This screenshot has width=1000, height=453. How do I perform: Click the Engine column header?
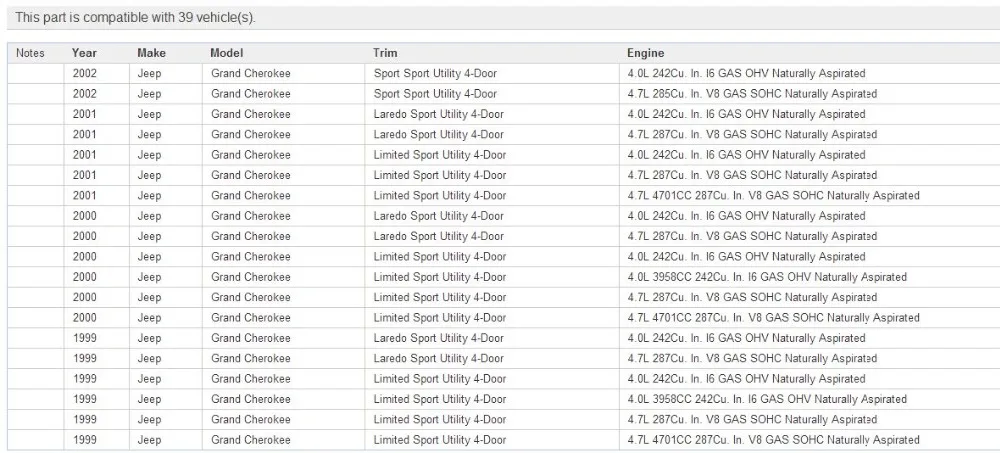tap(645, 53)
